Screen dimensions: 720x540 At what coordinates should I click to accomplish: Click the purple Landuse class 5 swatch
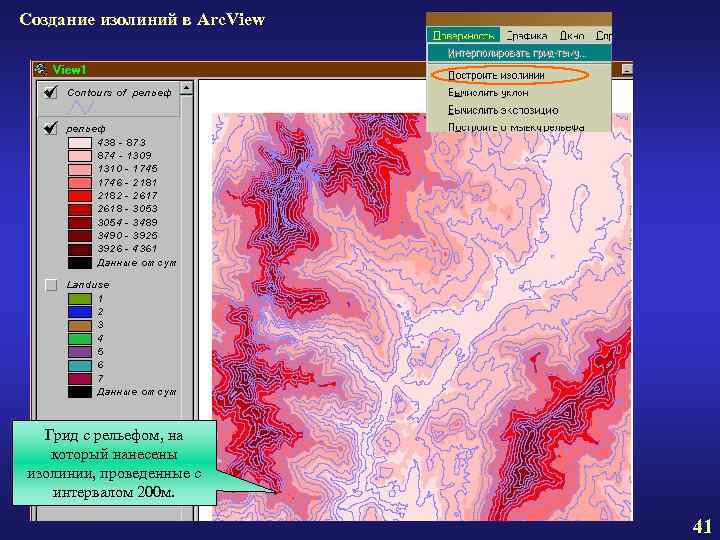(x=80, y=352)
